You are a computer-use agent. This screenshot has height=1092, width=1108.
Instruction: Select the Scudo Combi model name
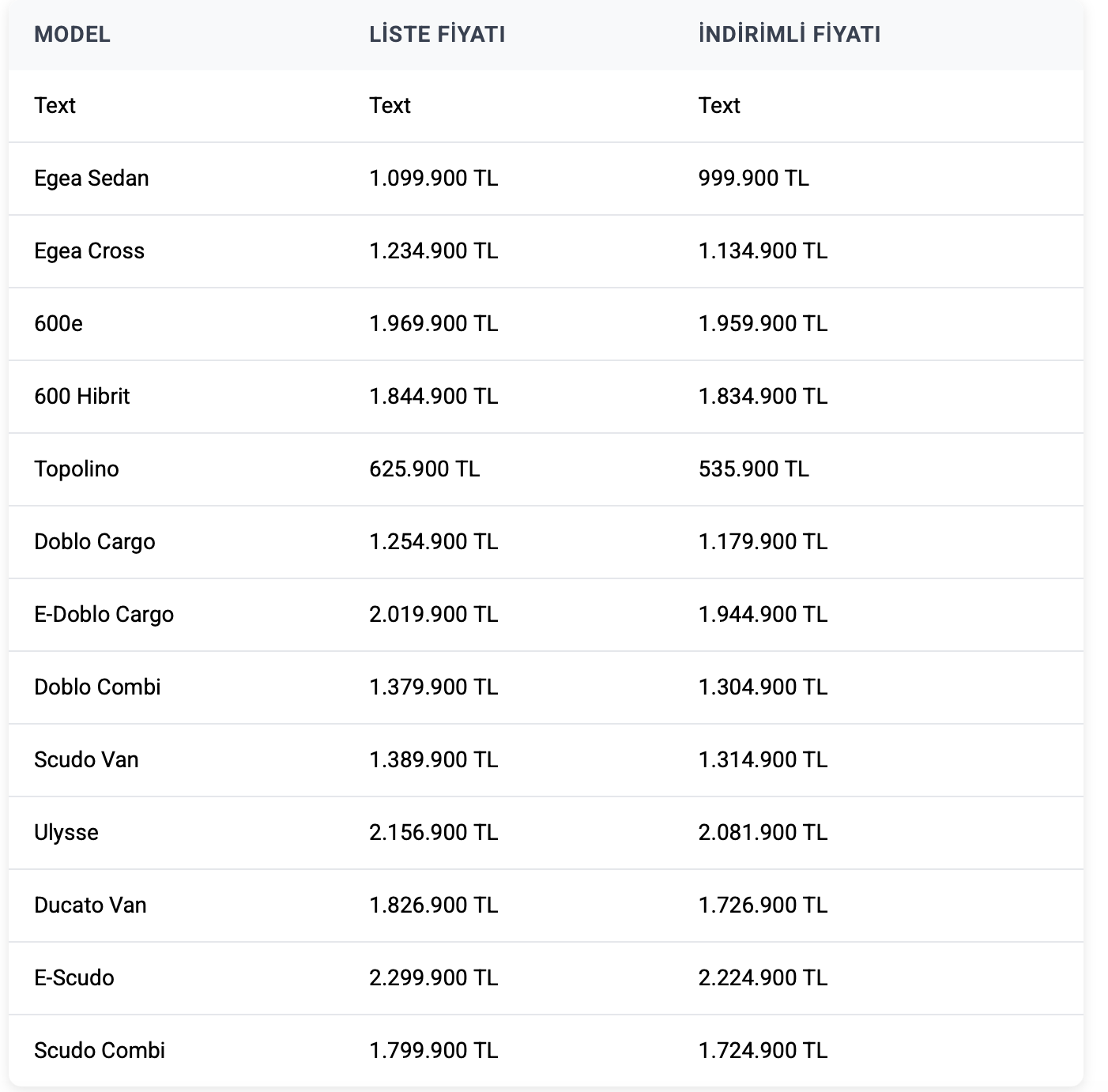pyautogui.click(x=100, y=1051)
